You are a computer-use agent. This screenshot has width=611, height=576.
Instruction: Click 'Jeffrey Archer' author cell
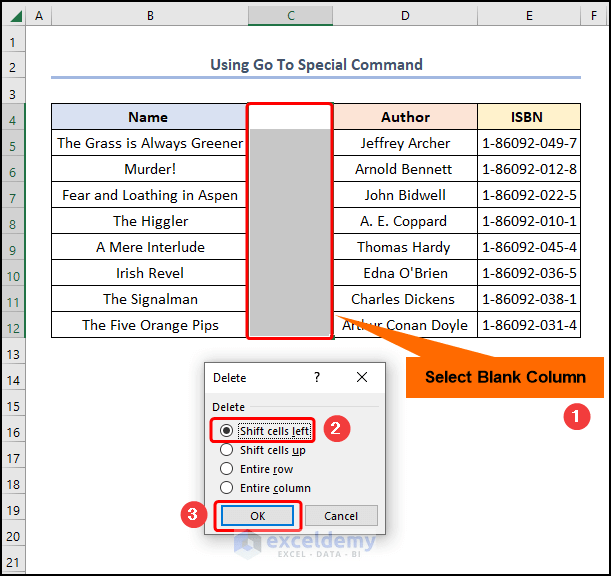coord(405,143)
